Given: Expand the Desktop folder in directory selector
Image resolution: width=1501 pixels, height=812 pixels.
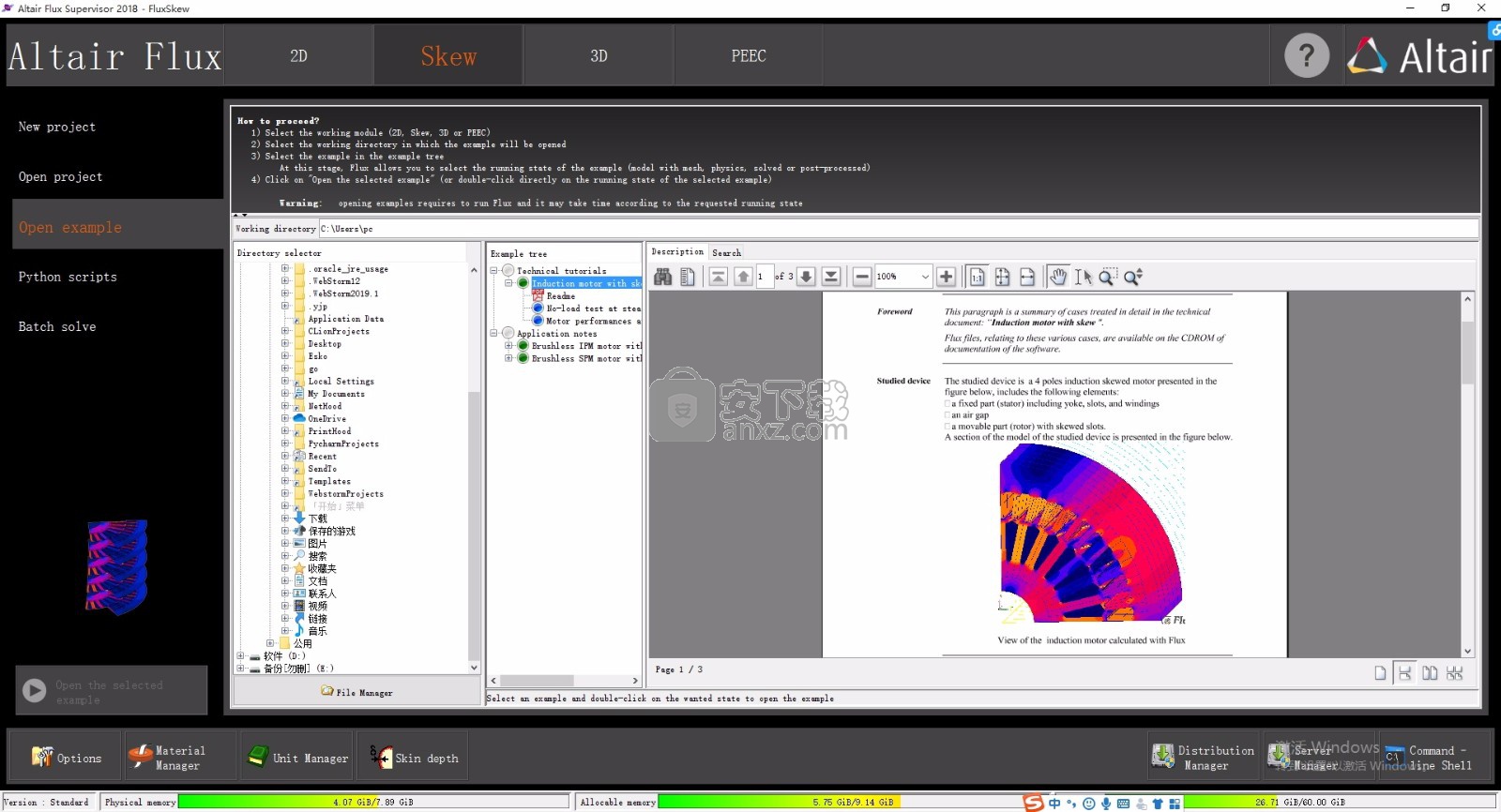Looking at the screenshot, I should 285,343.
